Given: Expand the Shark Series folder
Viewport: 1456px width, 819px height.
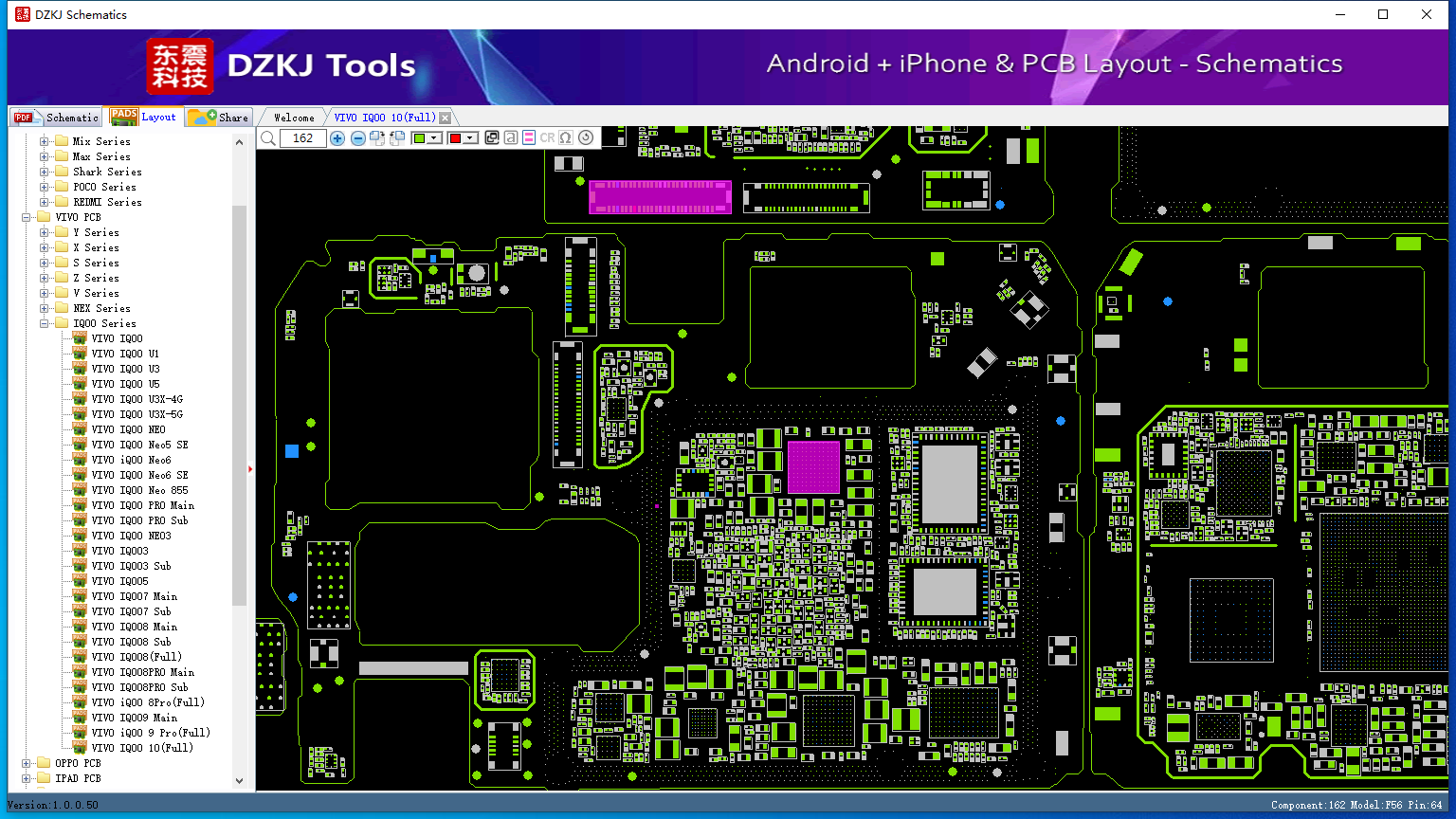Looking at the screenshot, I should (44, 172).
